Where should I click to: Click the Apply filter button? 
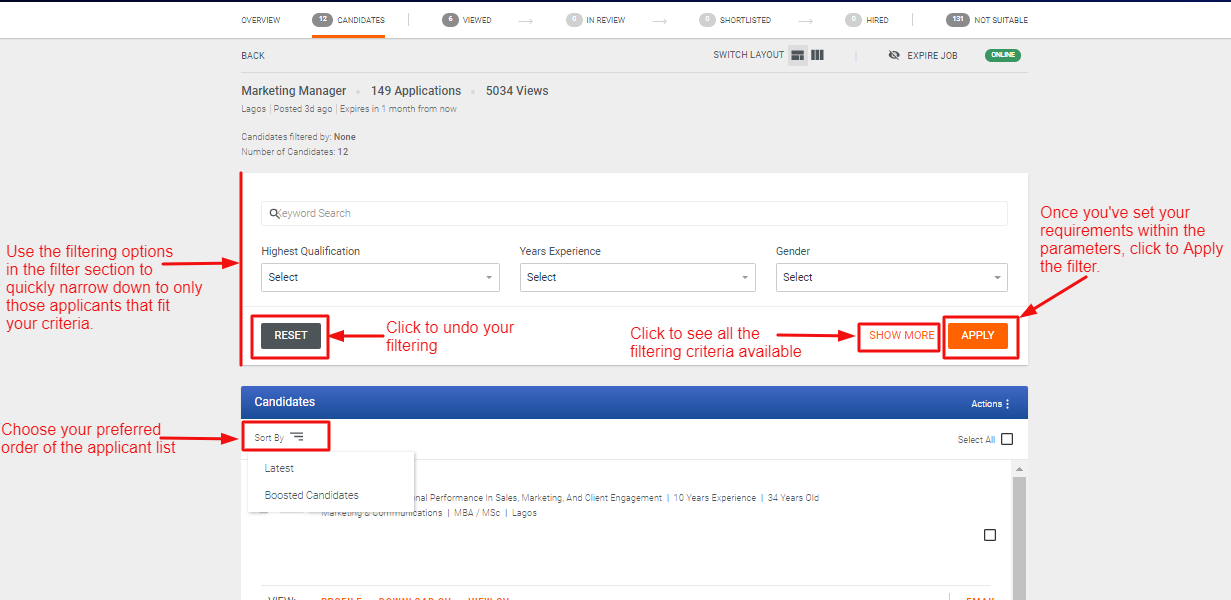pyautogui.click(x=978, y=335)
